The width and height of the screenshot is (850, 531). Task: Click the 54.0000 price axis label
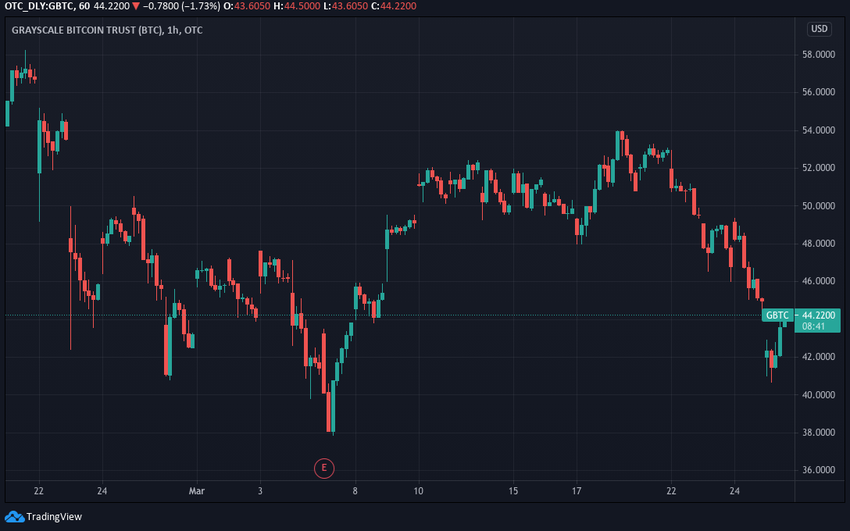pos(818,130)
